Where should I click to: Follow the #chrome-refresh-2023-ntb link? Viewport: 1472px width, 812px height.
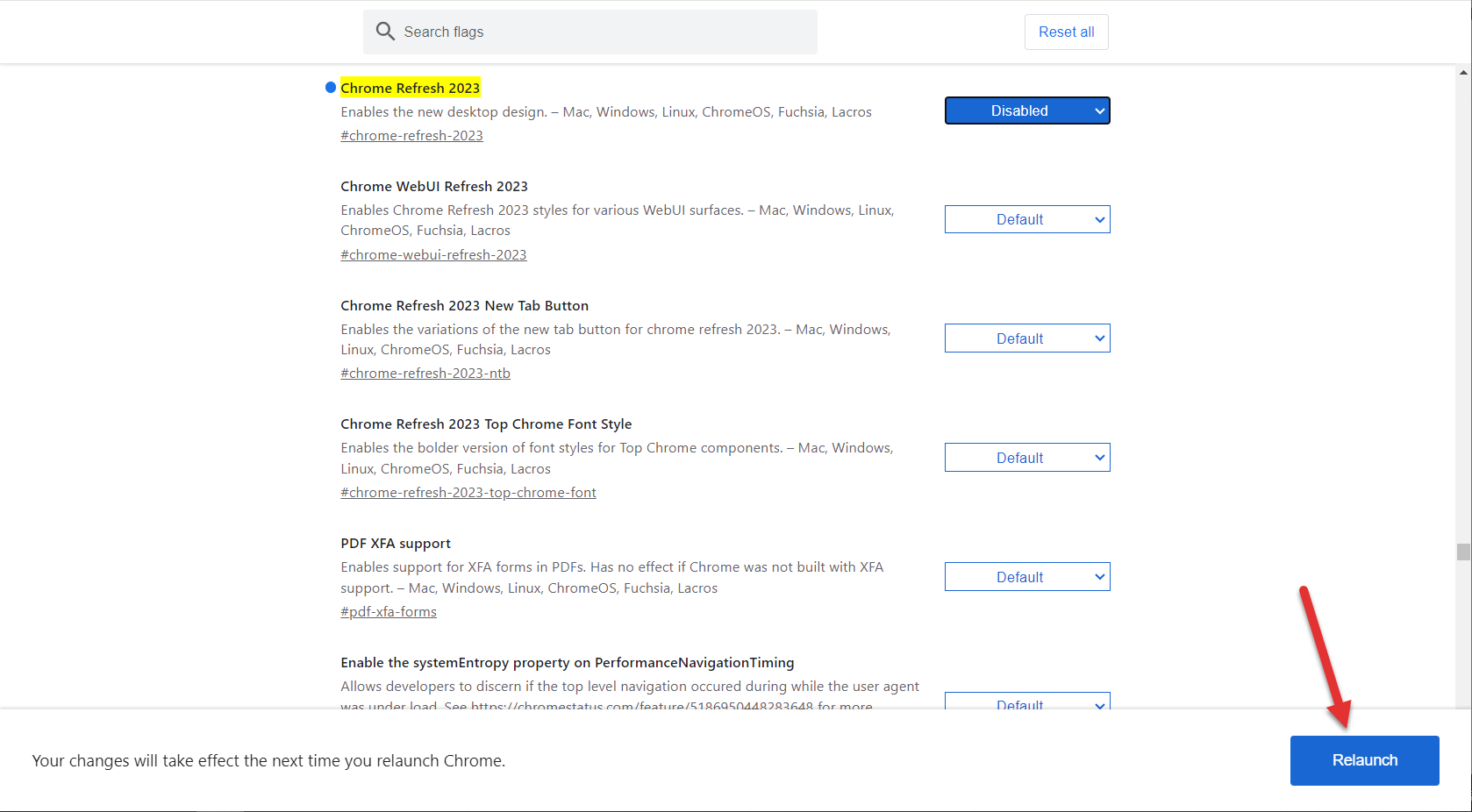tap(425, 374)
